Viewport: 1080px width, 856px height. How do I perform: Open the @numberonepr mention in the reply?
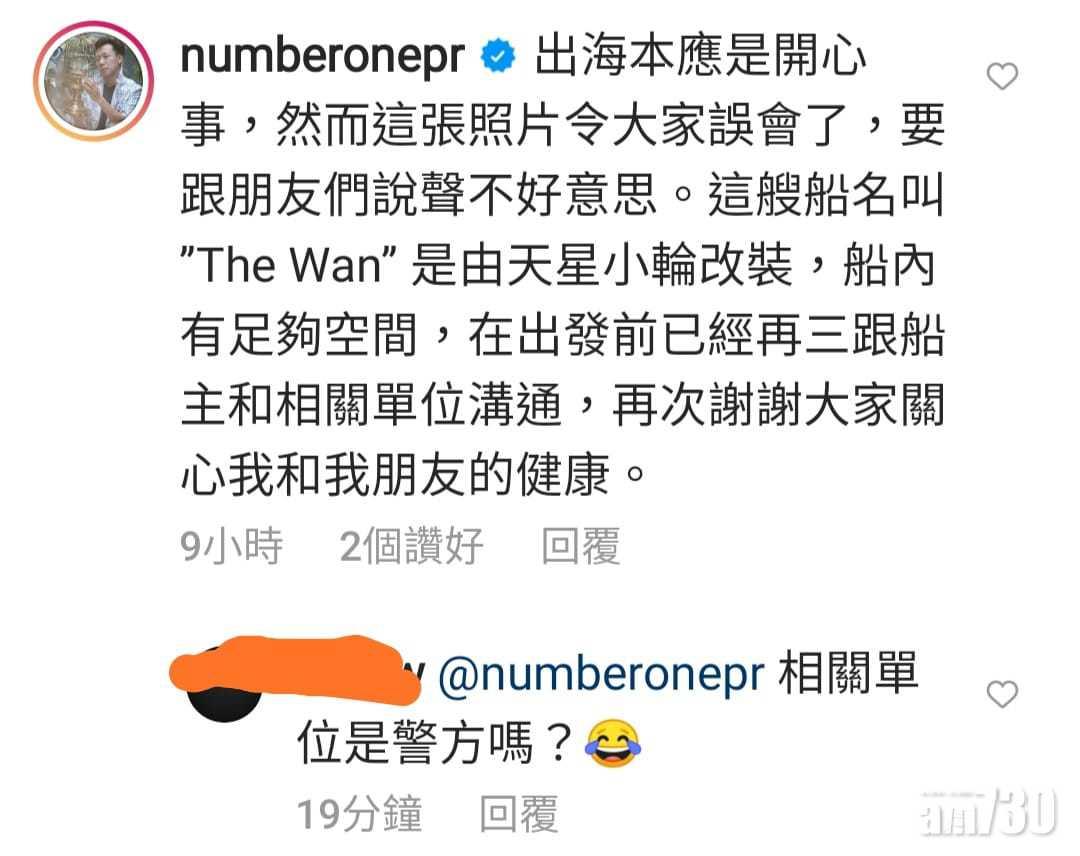pos(601,674)
